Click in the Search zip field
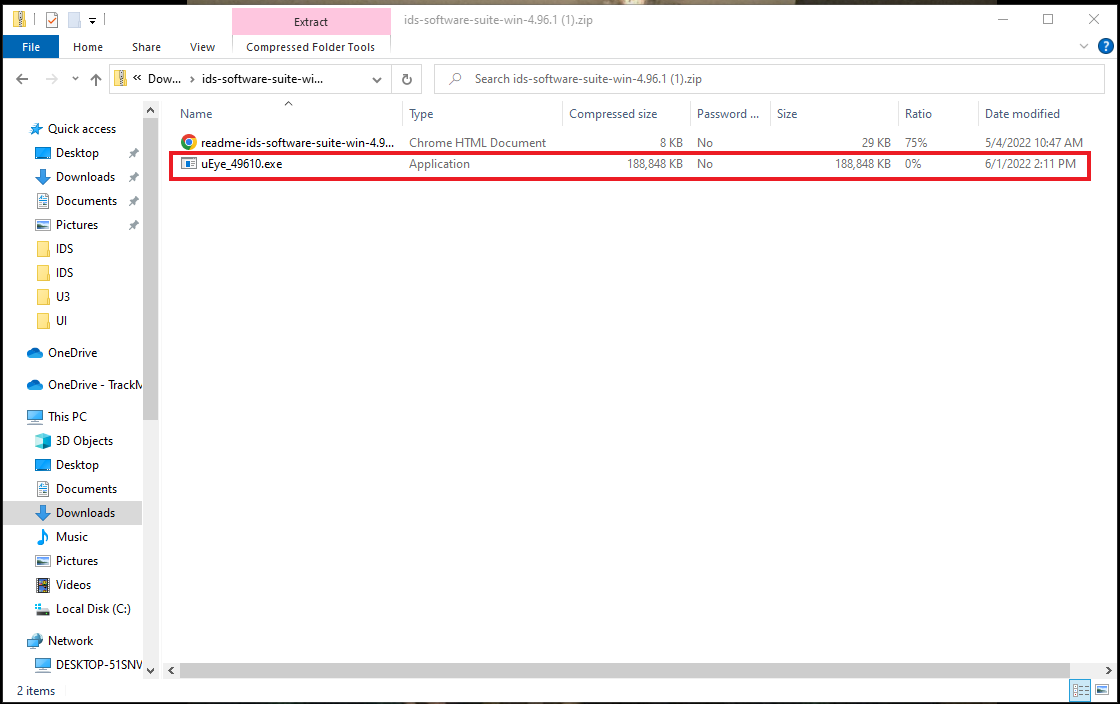 point(769,79)
